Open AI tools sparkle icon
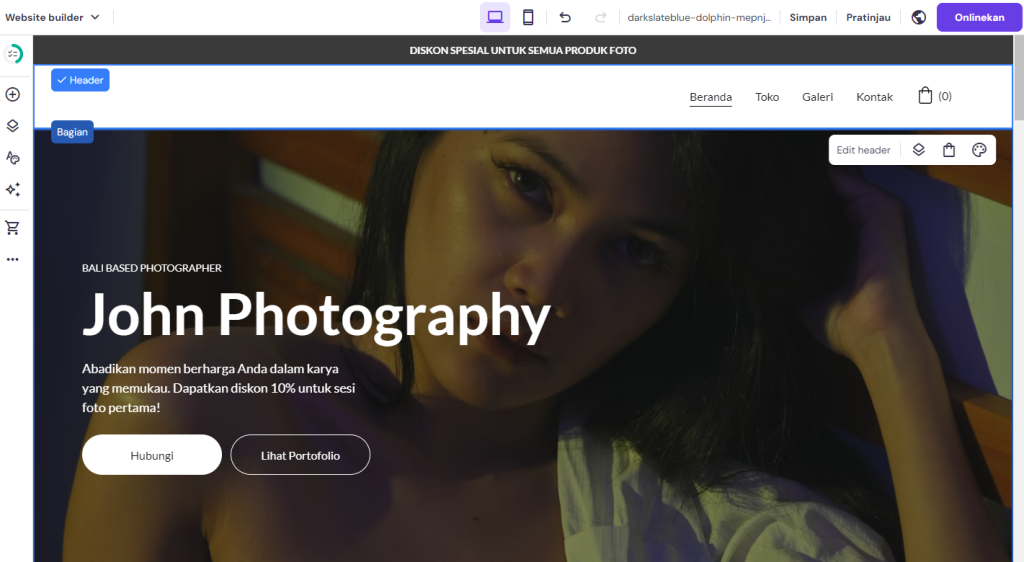The height and width of the screenshot is (562, 1024). [13, 190]
